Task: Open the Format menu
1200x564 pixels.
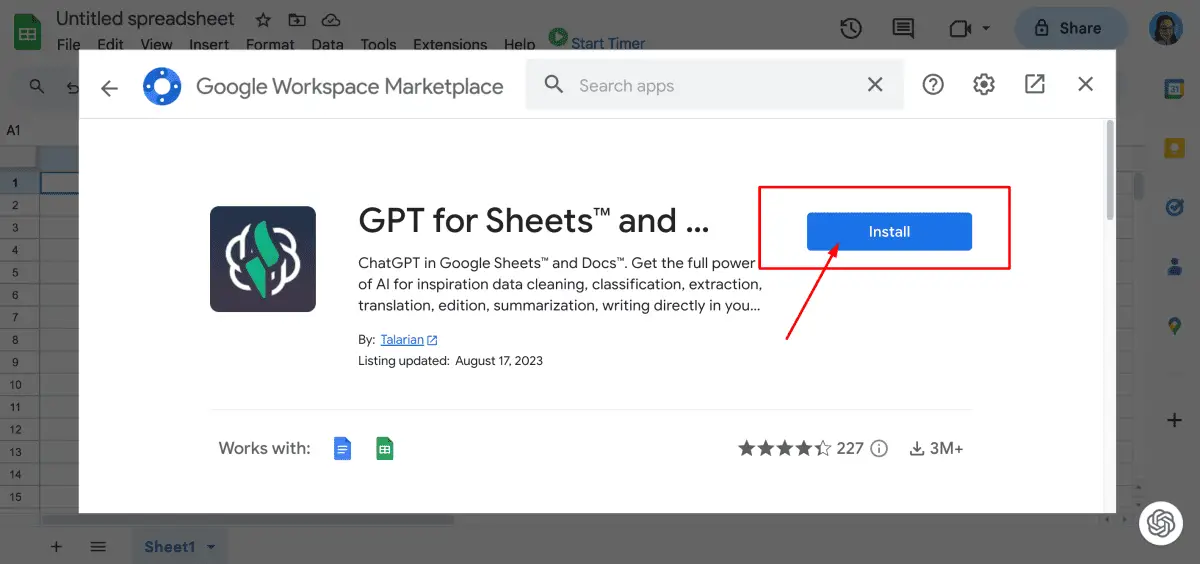Action: coord(270,44)
